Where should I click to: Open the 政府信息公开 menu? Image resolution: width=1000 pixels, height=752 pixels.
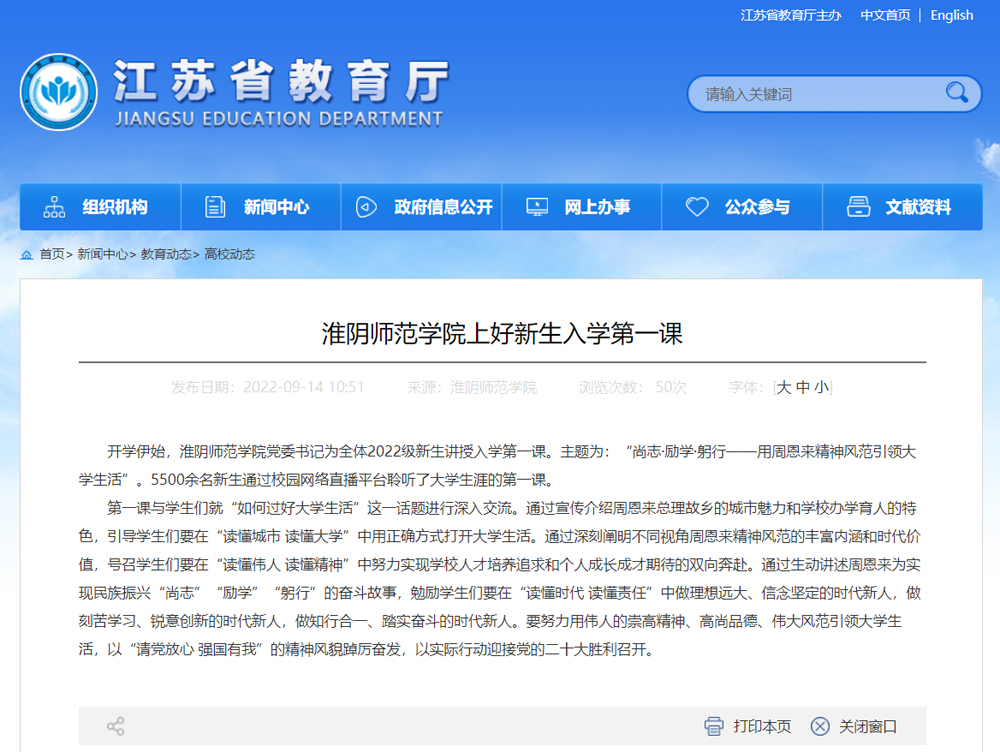422,207
